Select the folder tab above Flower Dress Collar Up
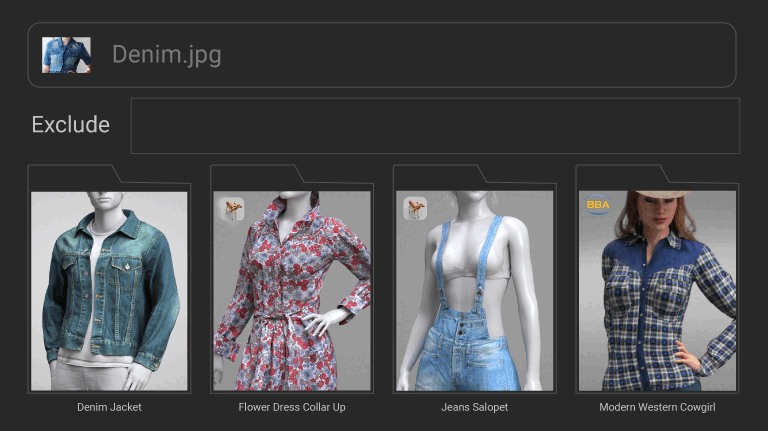The height and width of the screenshot is (431, 768). coord(253,174)
